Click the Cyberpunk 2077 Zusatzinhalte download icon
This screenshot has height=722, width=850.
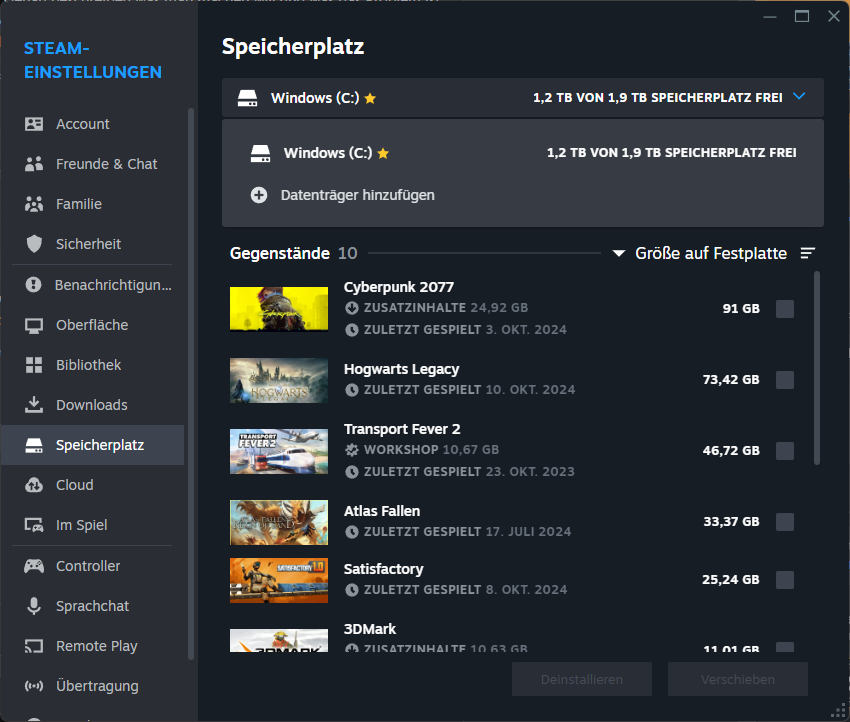(352, 308)
